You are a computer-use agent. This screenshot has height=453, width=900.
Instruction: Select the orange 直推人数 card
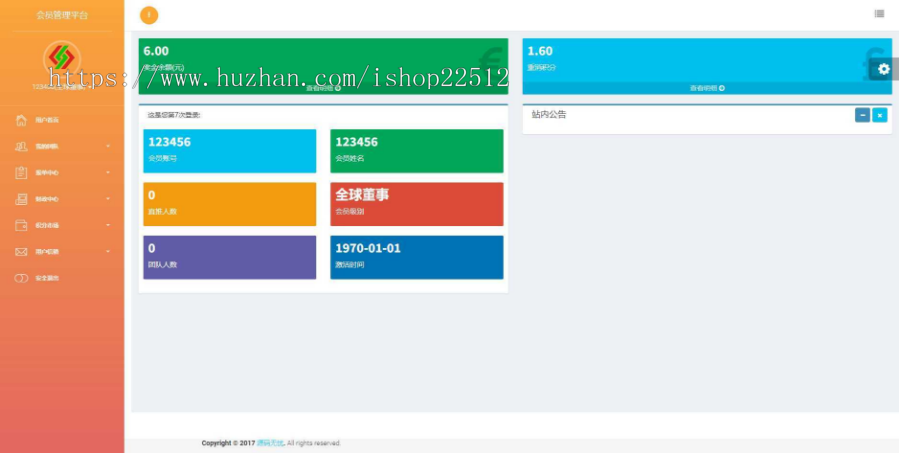(230, 204)
